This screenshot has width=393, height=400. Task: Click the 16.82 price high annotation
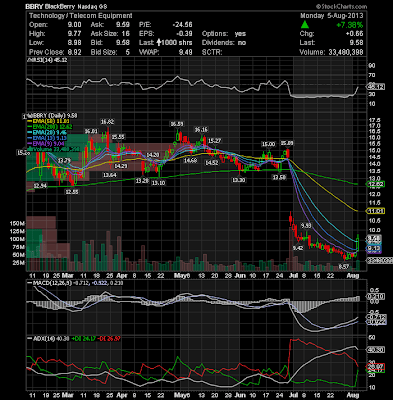[x=108, y=122]
